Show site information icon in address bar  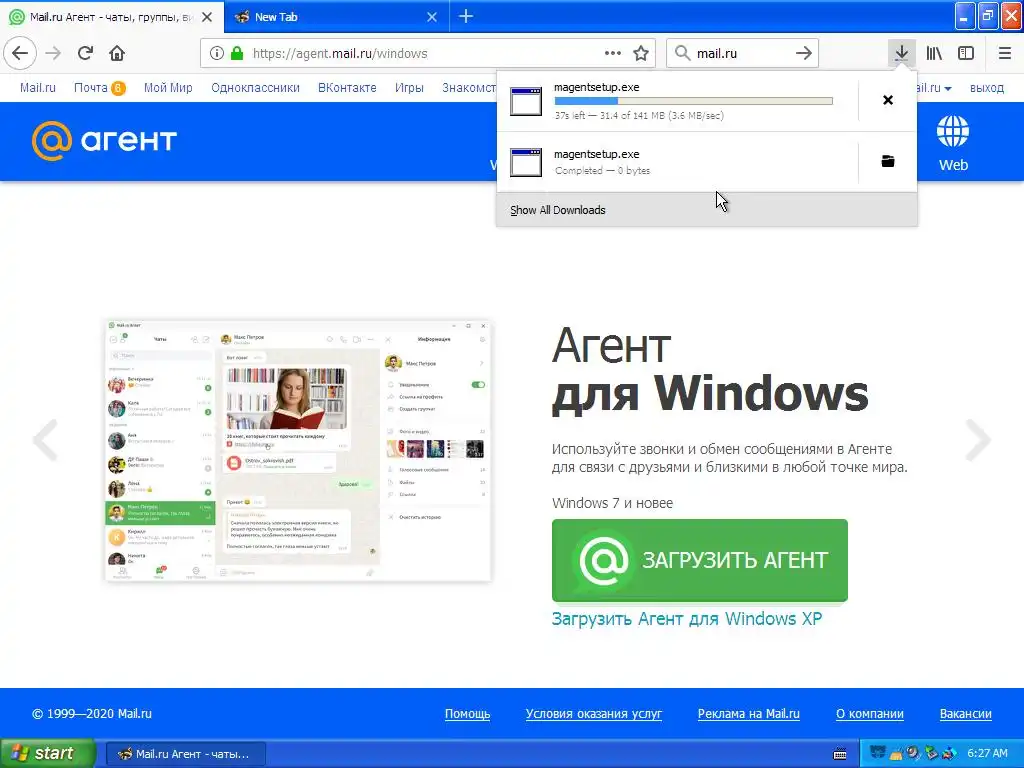point(217,54)
